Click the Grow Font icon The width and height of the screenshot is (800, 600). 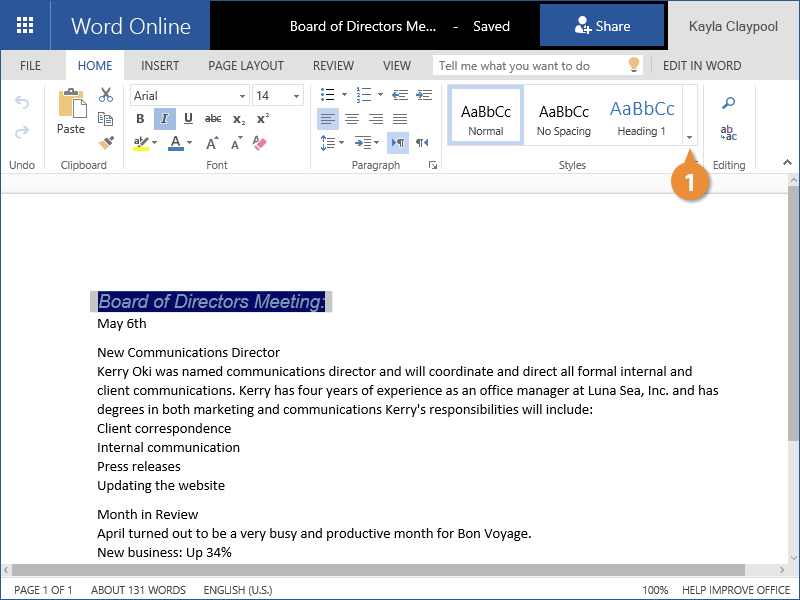[x=212, y=143]
